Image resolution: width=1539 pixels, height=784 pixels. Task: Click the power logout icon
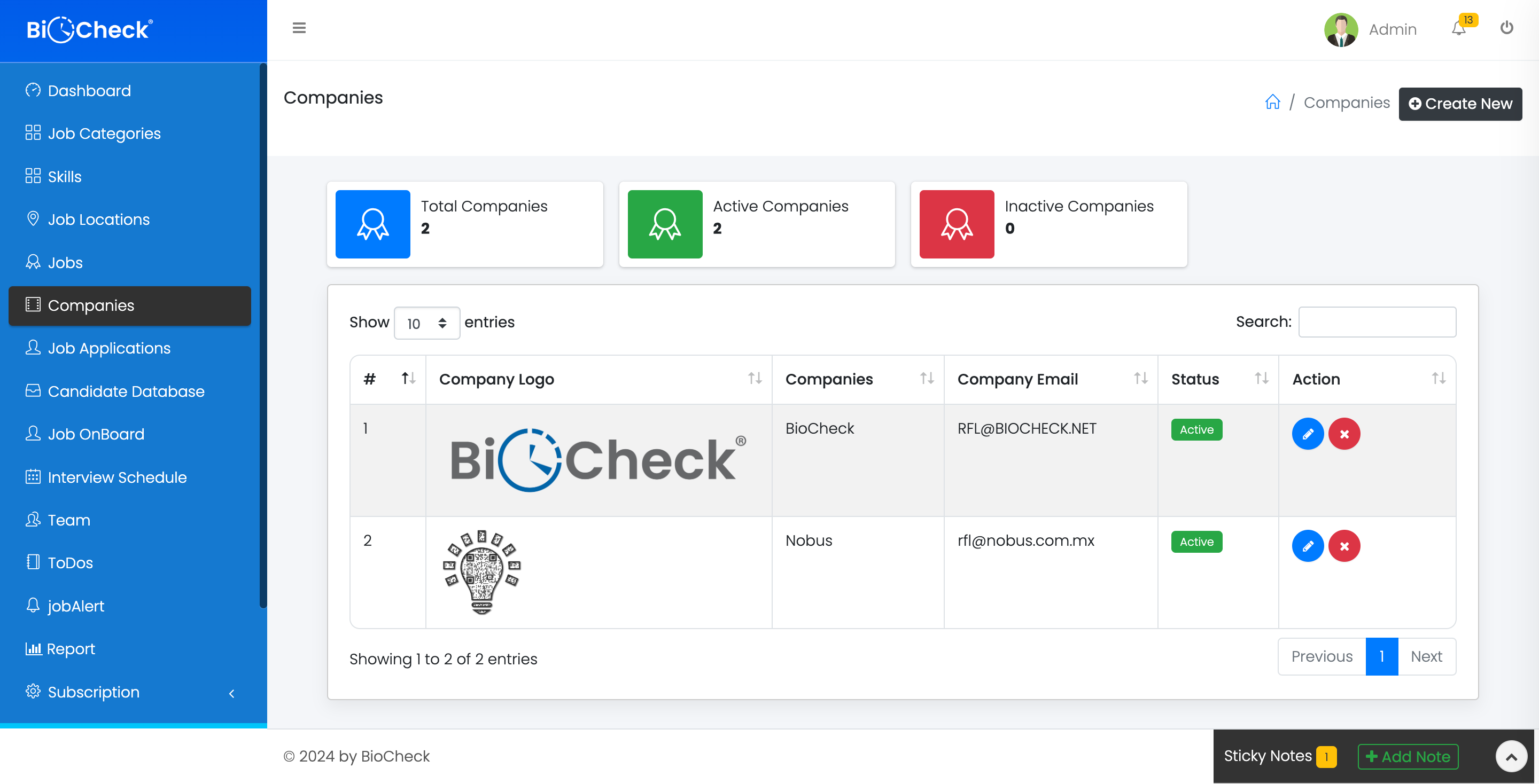[1506, 27]
